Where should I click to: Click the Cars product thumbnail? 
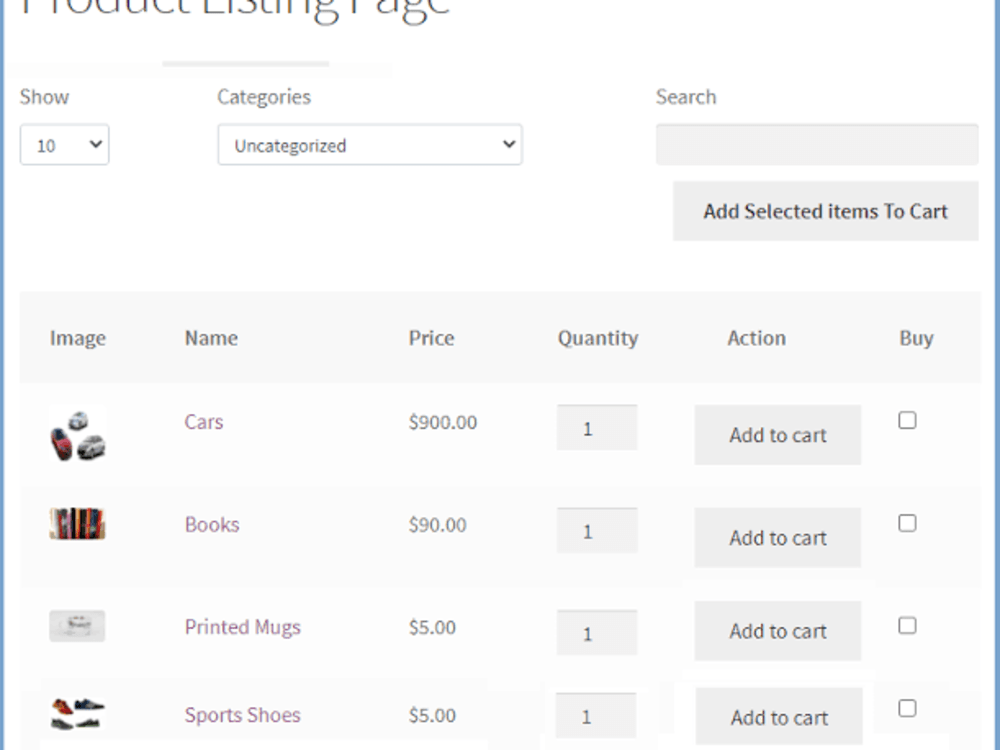coord(77,436)
